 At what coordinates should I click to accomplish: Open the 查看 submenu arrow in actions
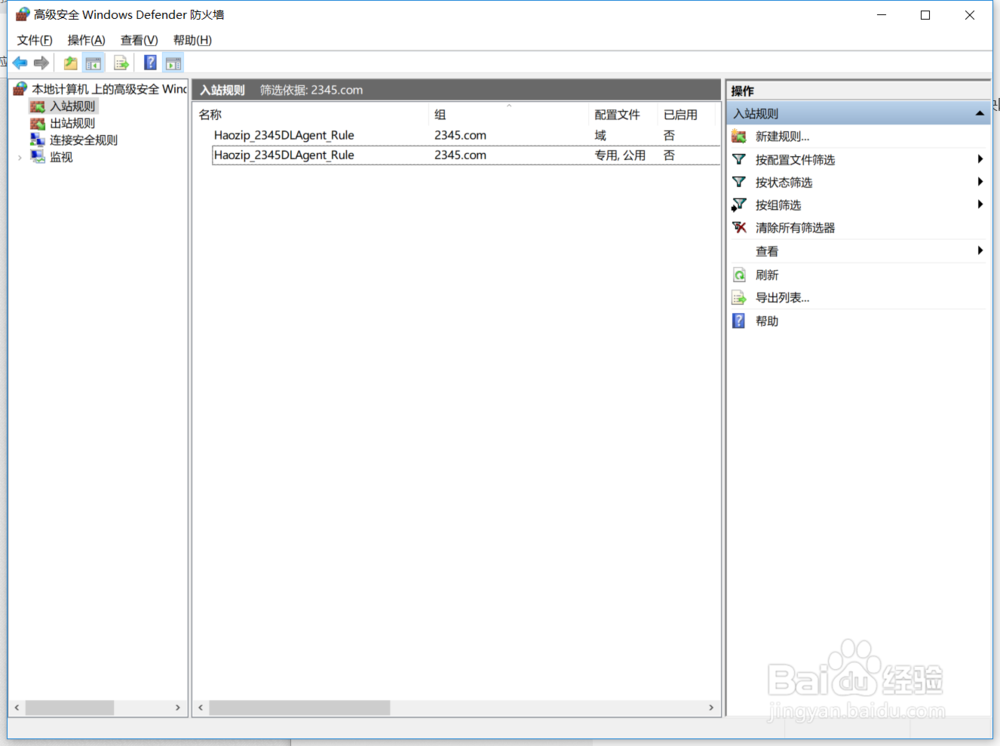click(x=980, y=251)
